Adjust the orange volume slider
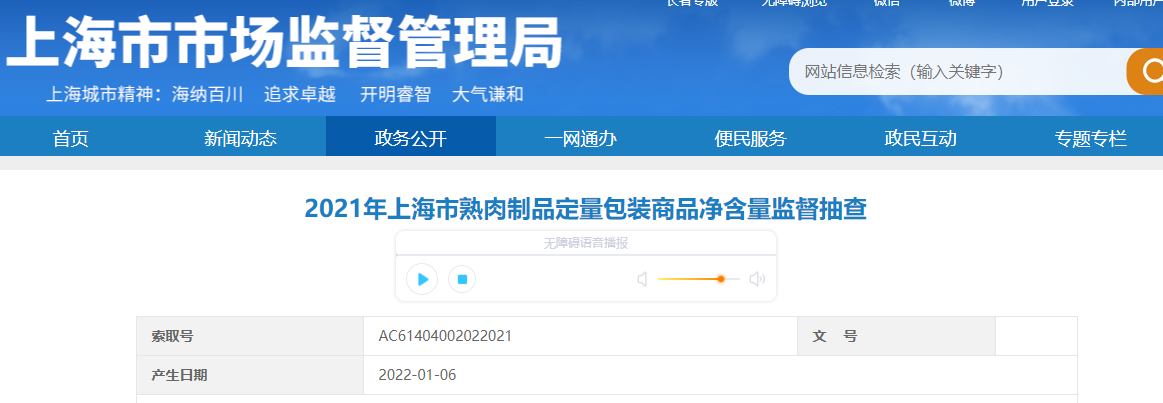Image resolution: width=1163 pixels, height=403 pixels. click(720, 279)
